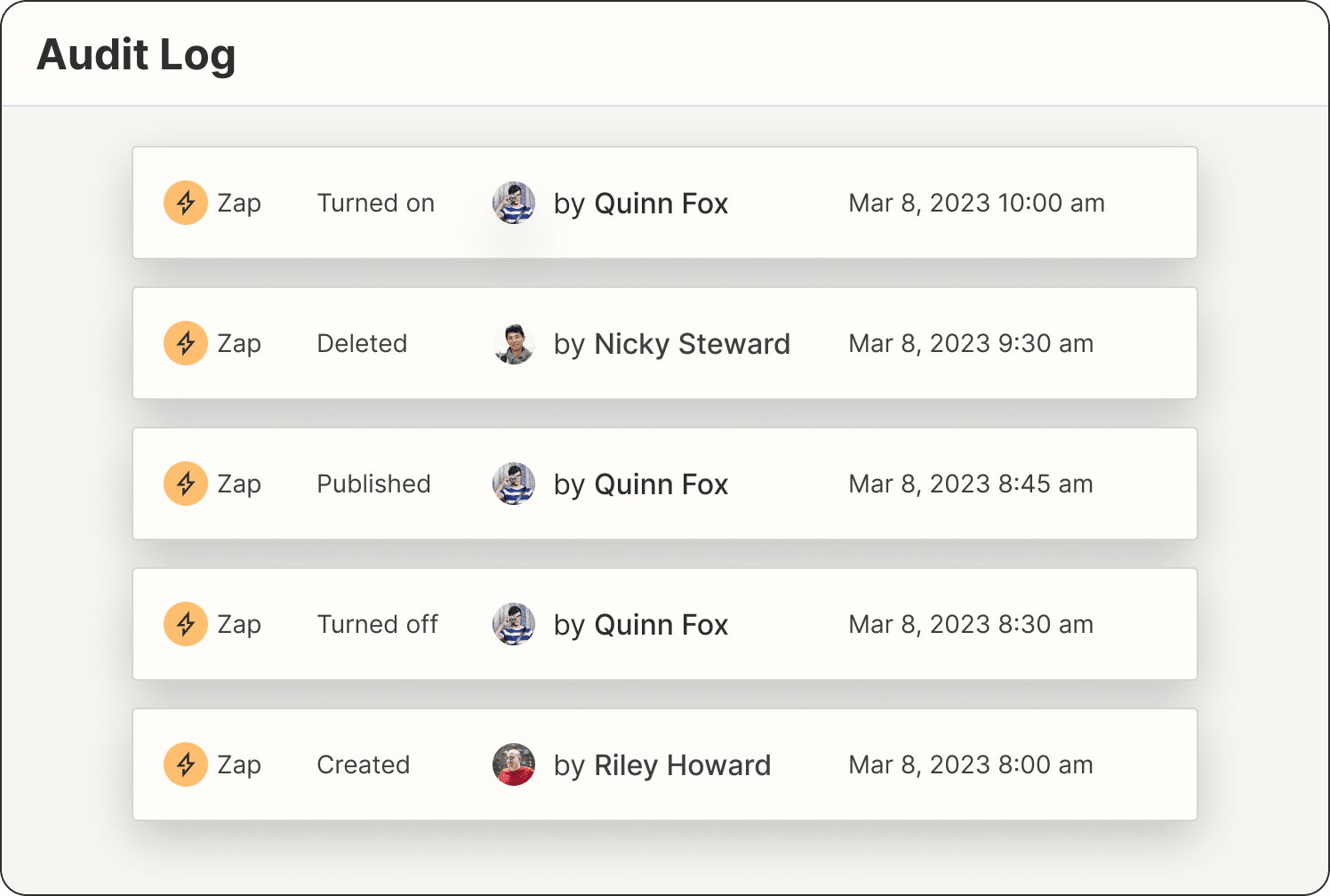Click Quinn Fox's avatar in Turned on entry
1330x896 pixels.
tap(514, 204)
